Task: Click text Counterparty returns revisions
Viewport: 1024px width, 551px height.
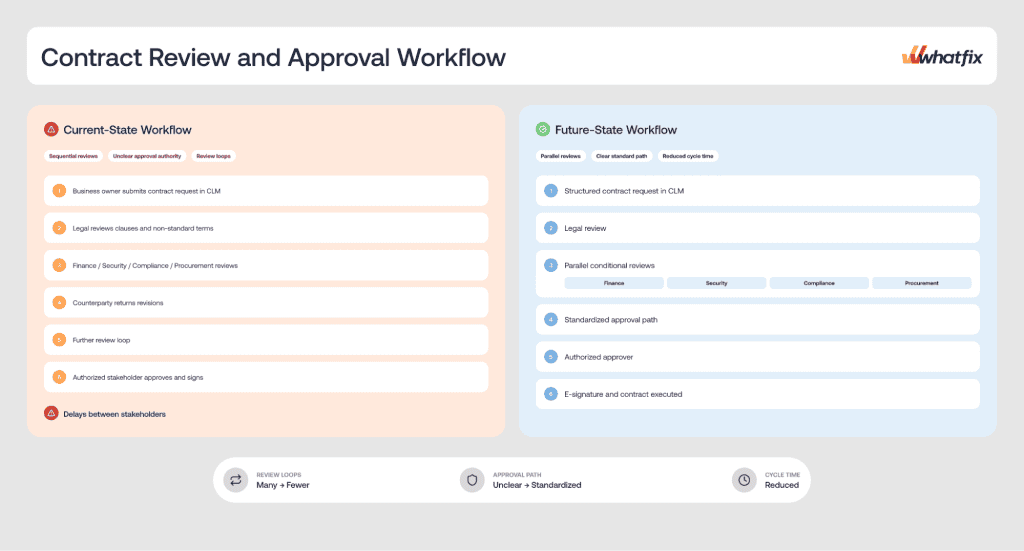Action: coord(118,303)
